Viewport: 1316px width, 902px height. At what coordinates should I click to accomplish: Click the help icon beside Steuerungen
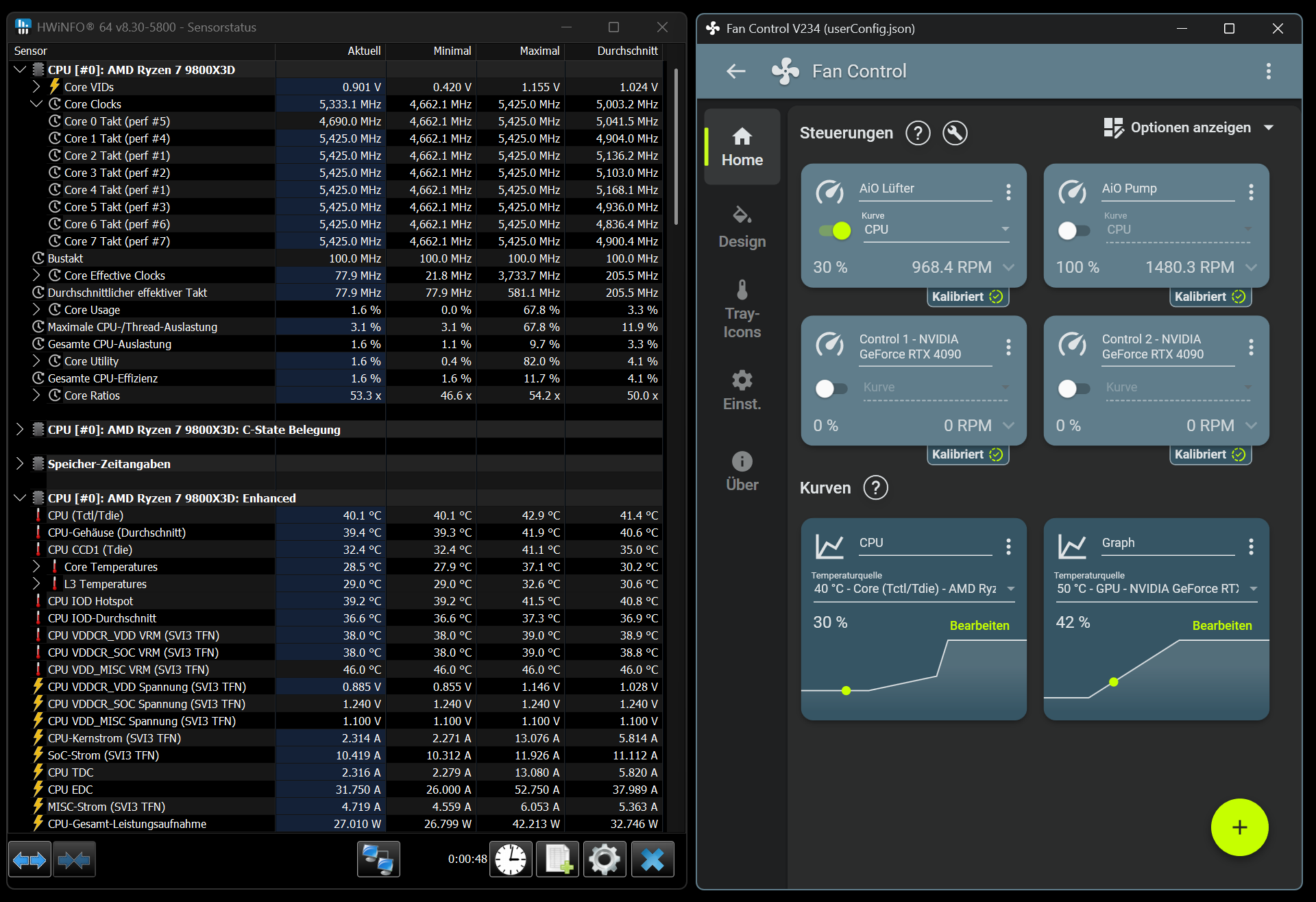pos(918,133)
